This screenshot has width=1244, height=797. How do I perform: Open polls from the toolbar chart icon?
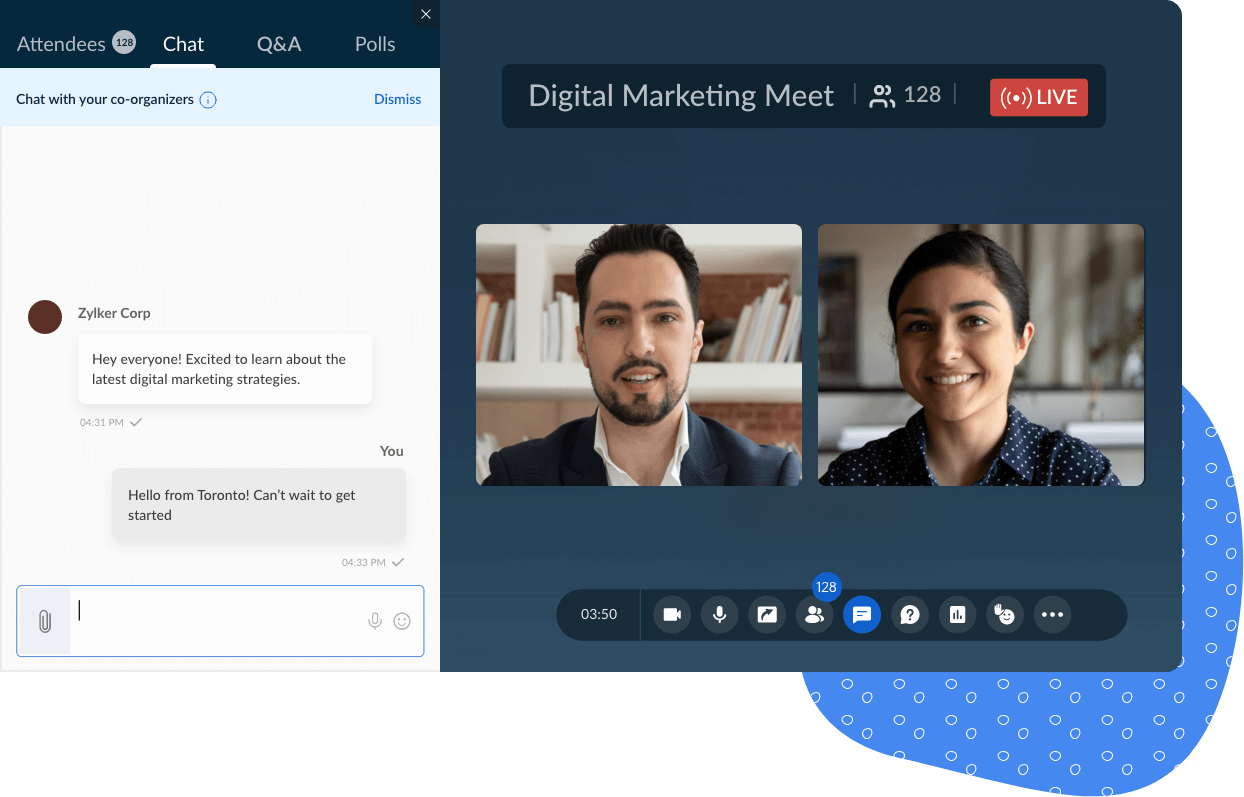957,614
